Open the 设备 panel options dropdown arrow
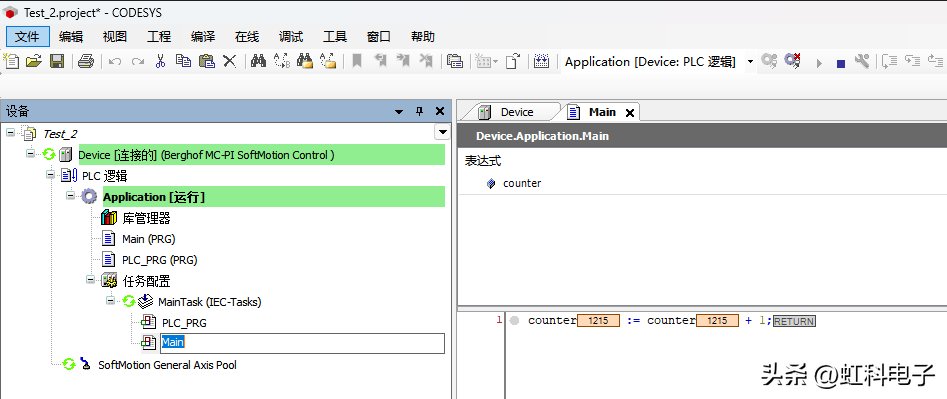 399,112
